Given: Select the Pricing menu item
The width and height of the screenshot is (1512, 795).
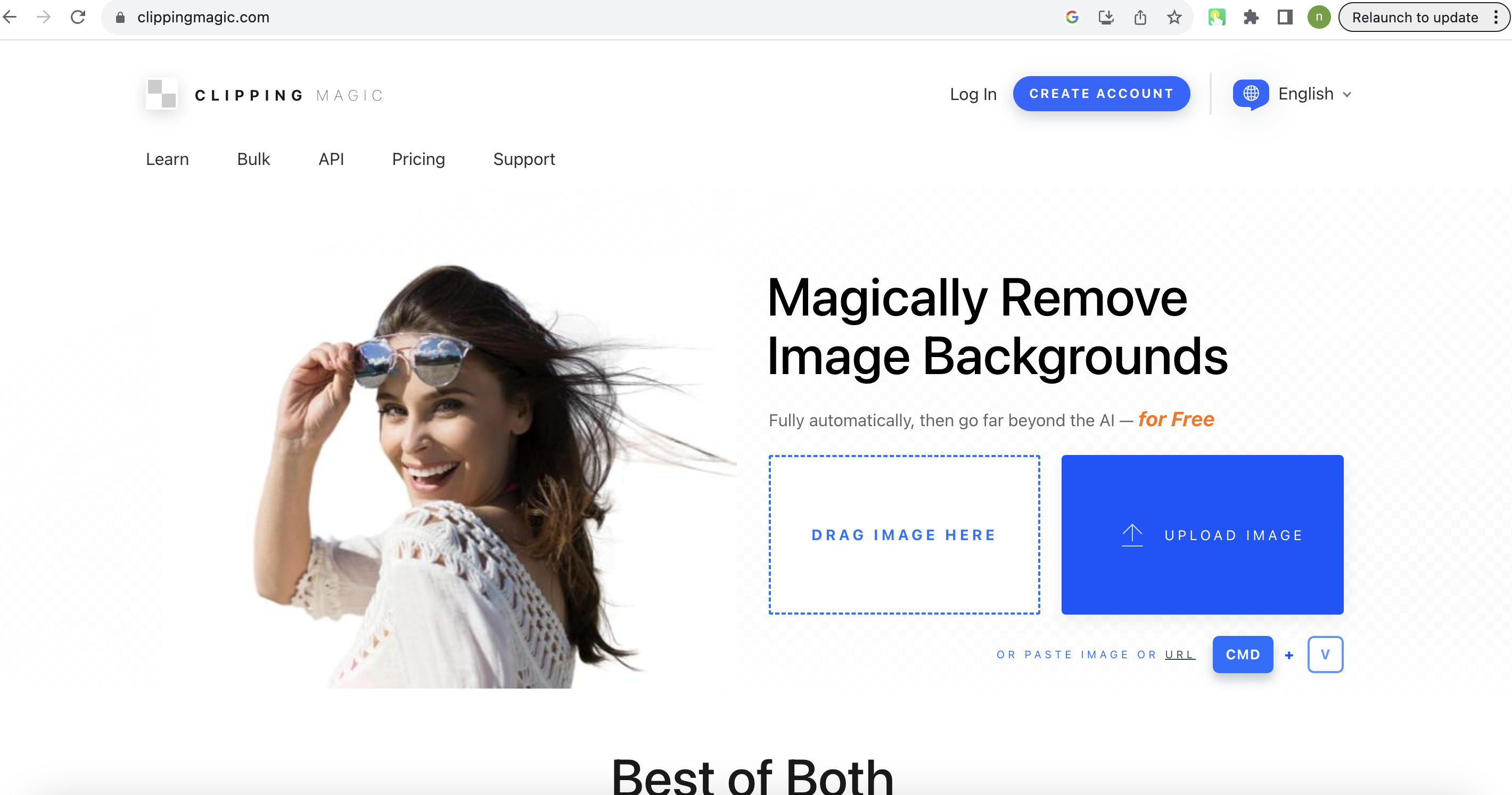Looking at the screenshot, I should [418, 159].
